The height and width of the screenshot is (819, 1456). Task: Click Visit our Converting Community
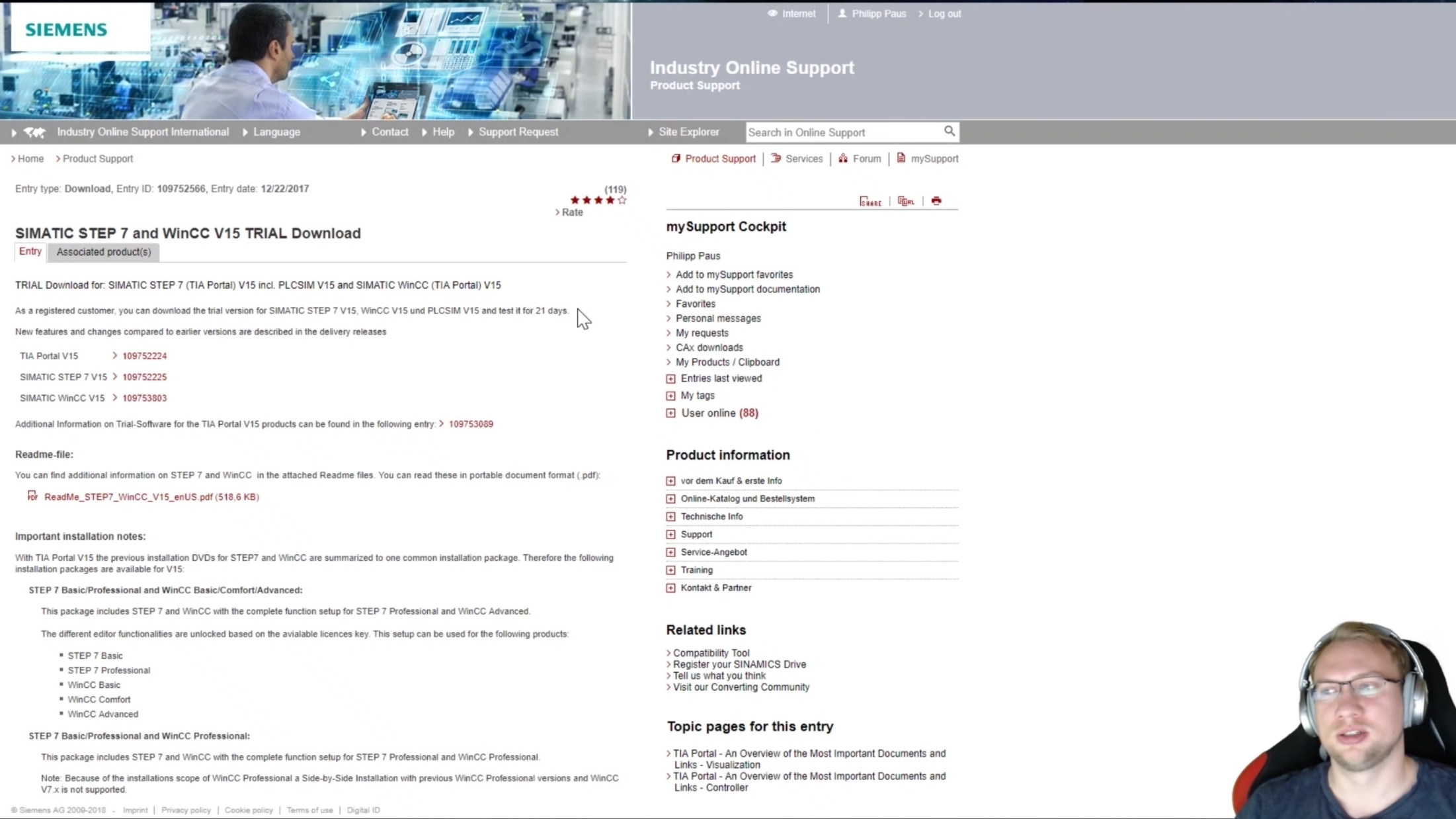click(741, 687)
